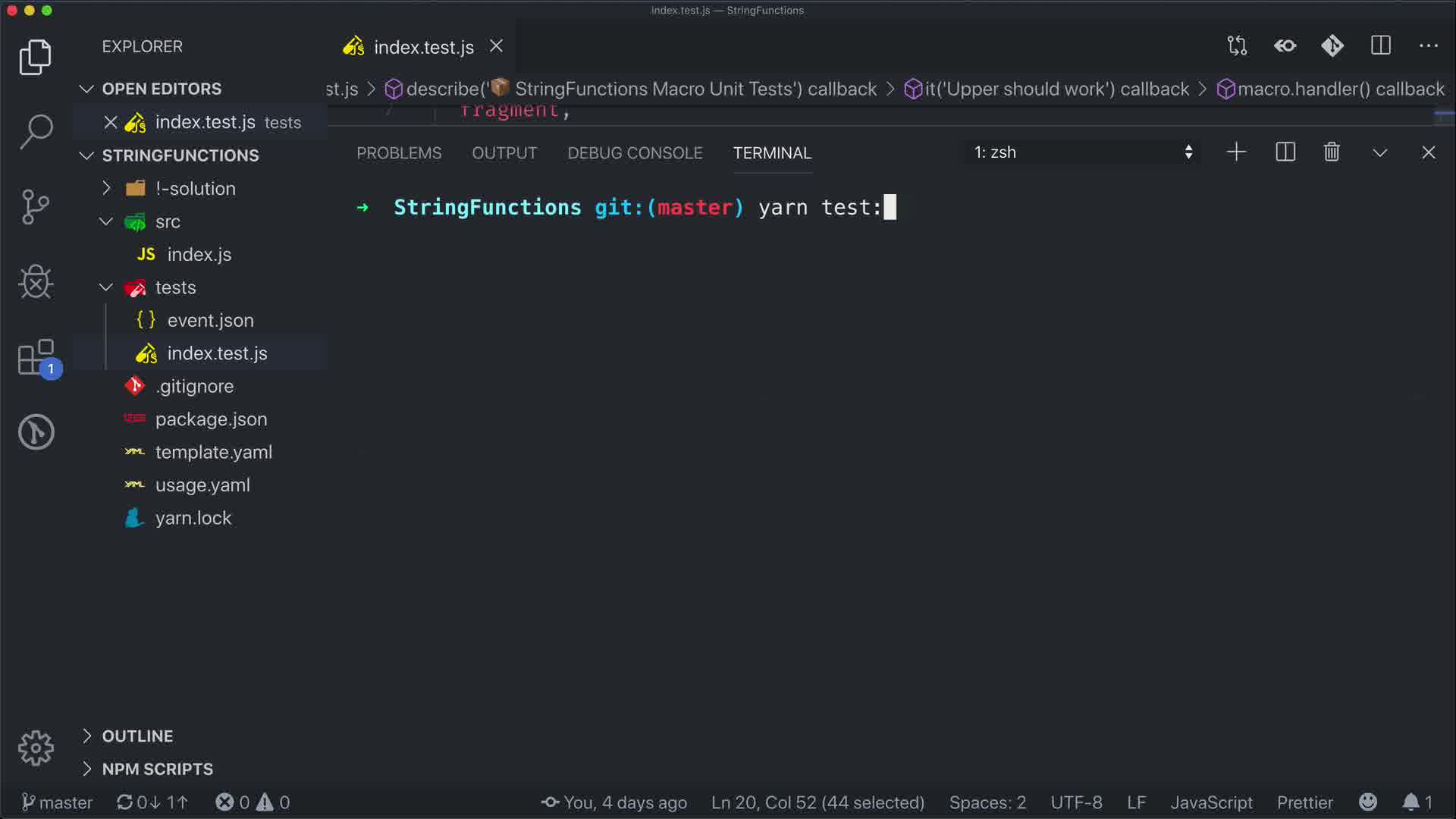The height and width of the screenshot is (819, 1456).
Task: Open the 1: zsh terminal dropdown
Action: click(1082, 152)
